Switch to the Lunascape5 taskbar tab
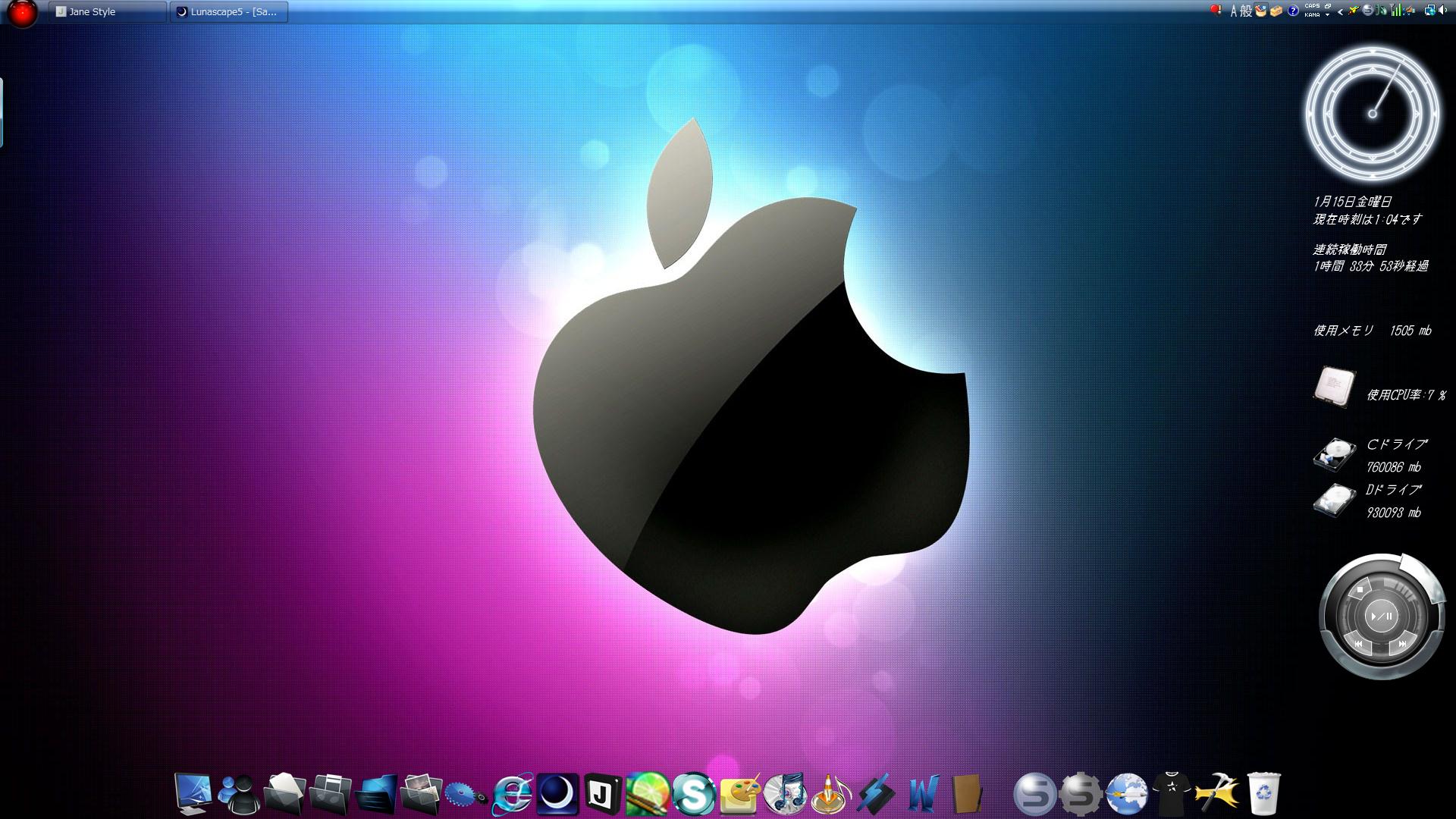Image resolution: width=1456 pixels, height=819 pixels. pyautogui.click(x=228, y=11)
